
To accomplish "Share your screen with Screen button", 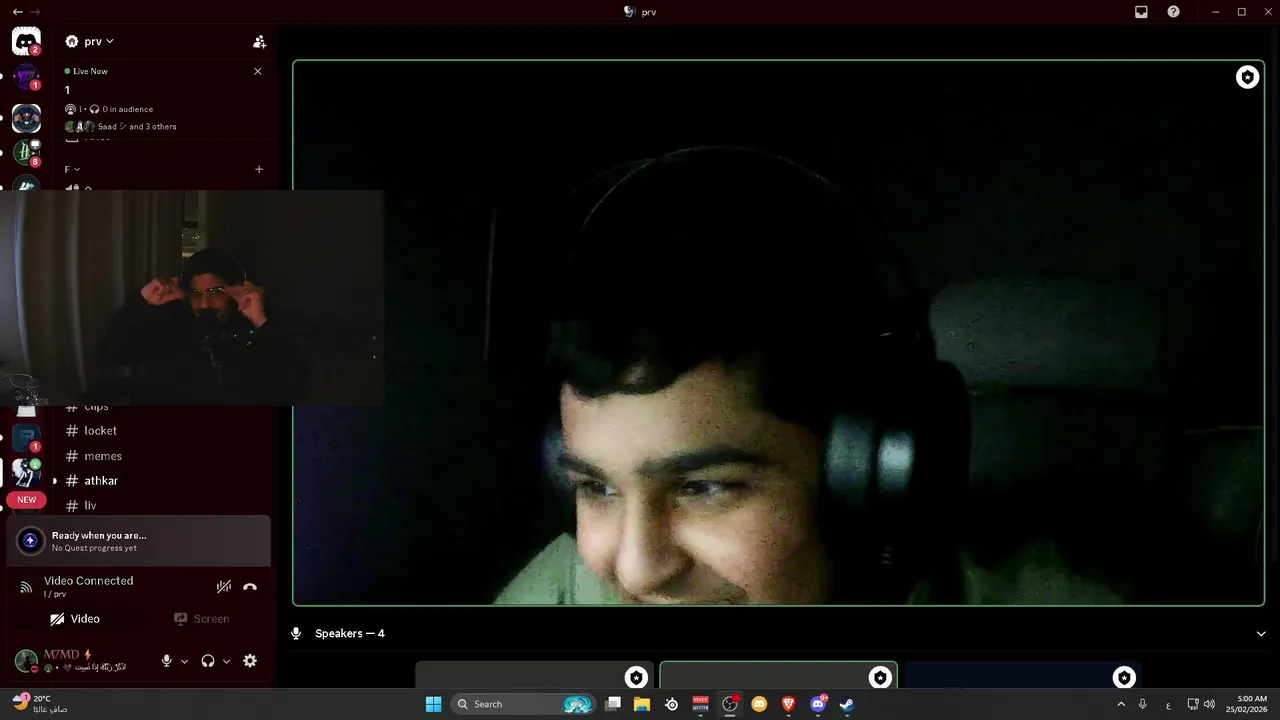I will point(202,619).
